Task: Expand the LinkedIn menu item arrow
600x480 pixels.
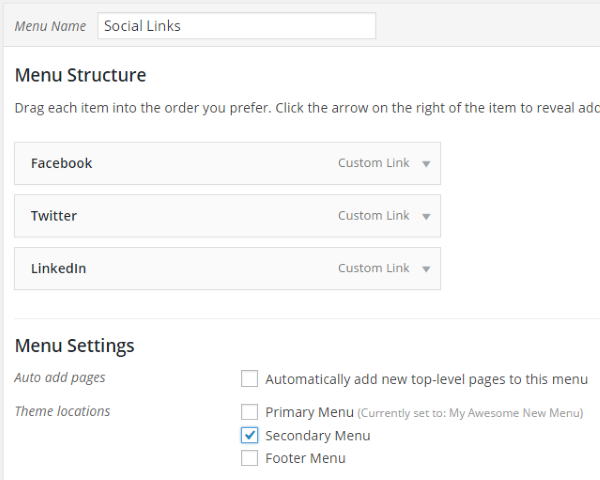Action: click(426, 269)
